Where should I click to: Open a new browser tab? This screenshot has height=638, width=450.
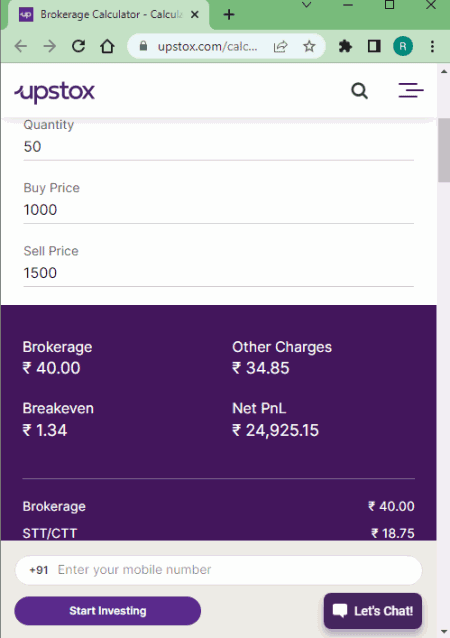pos(229,15)
